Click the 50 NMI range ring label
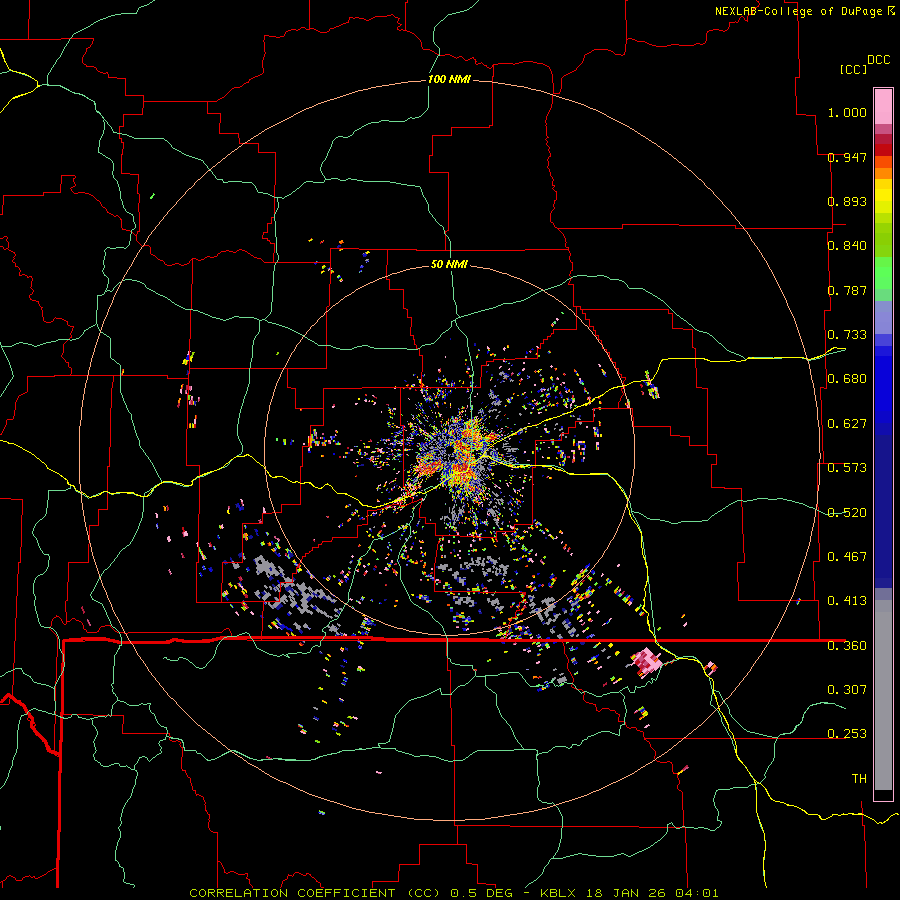Viewport: 900px width, 900px height. coord(449,264)
